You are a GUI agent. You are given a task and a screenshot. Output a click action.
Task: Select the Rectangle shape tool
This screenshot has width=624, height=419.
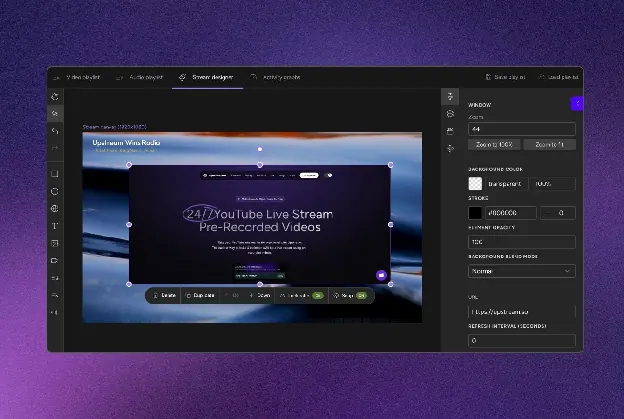coord(55,174)
